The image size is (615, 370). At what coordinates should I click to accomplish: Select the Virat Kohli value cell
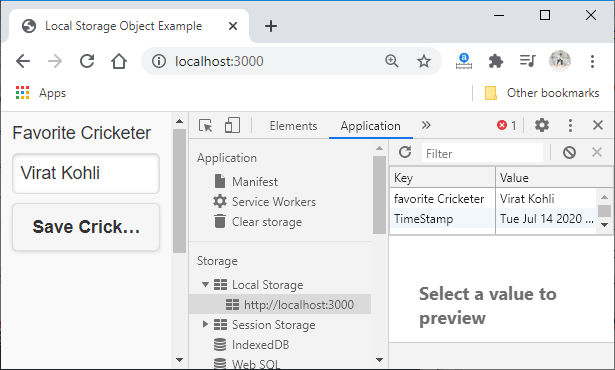[546, 199]
